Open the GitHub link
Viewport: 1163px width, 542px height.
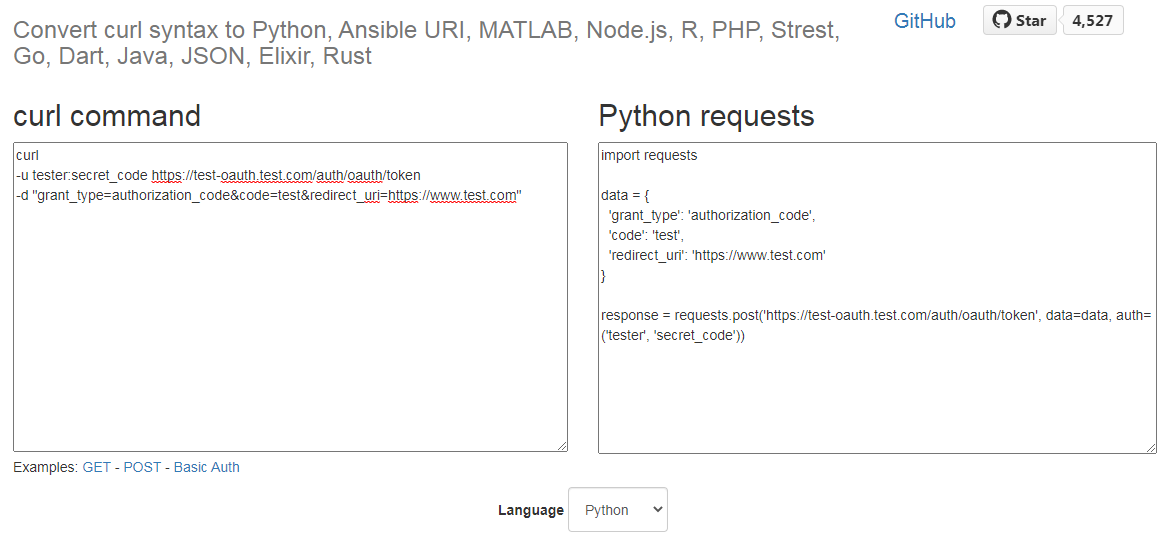(x=925, y=21)
